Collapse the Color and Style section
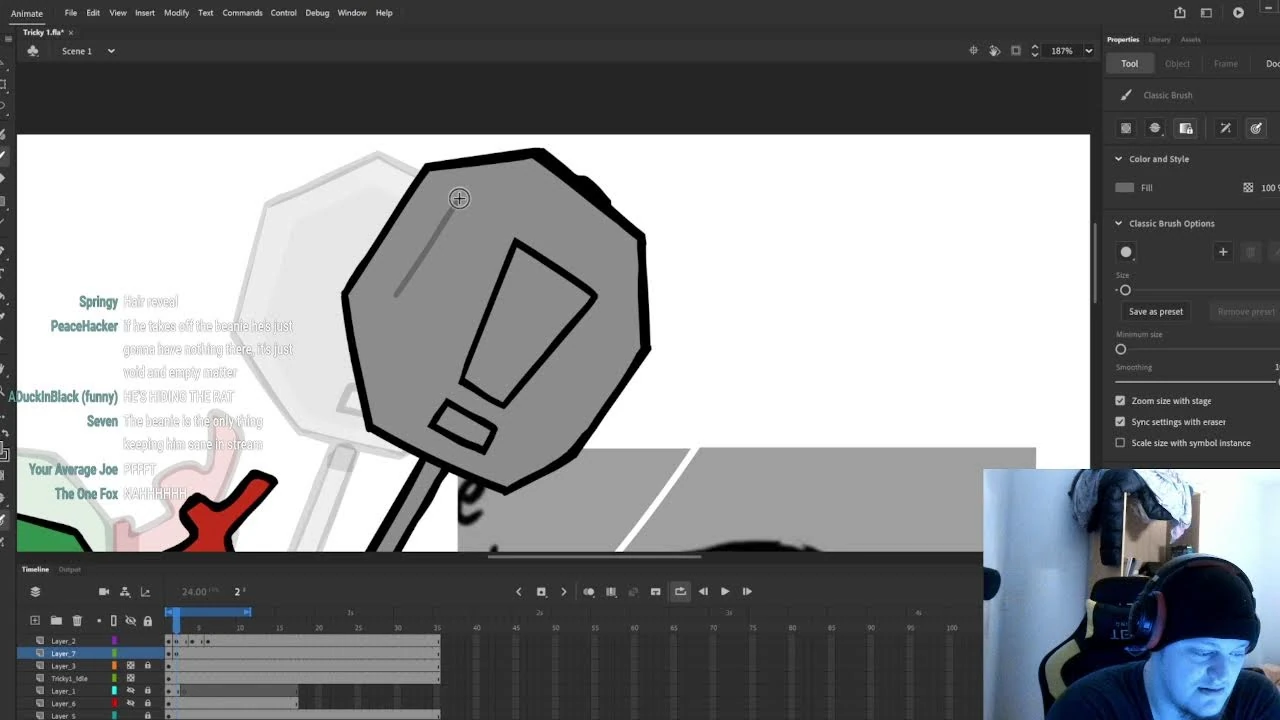This screenshot has height=720, width=1280. (1117, 159)
